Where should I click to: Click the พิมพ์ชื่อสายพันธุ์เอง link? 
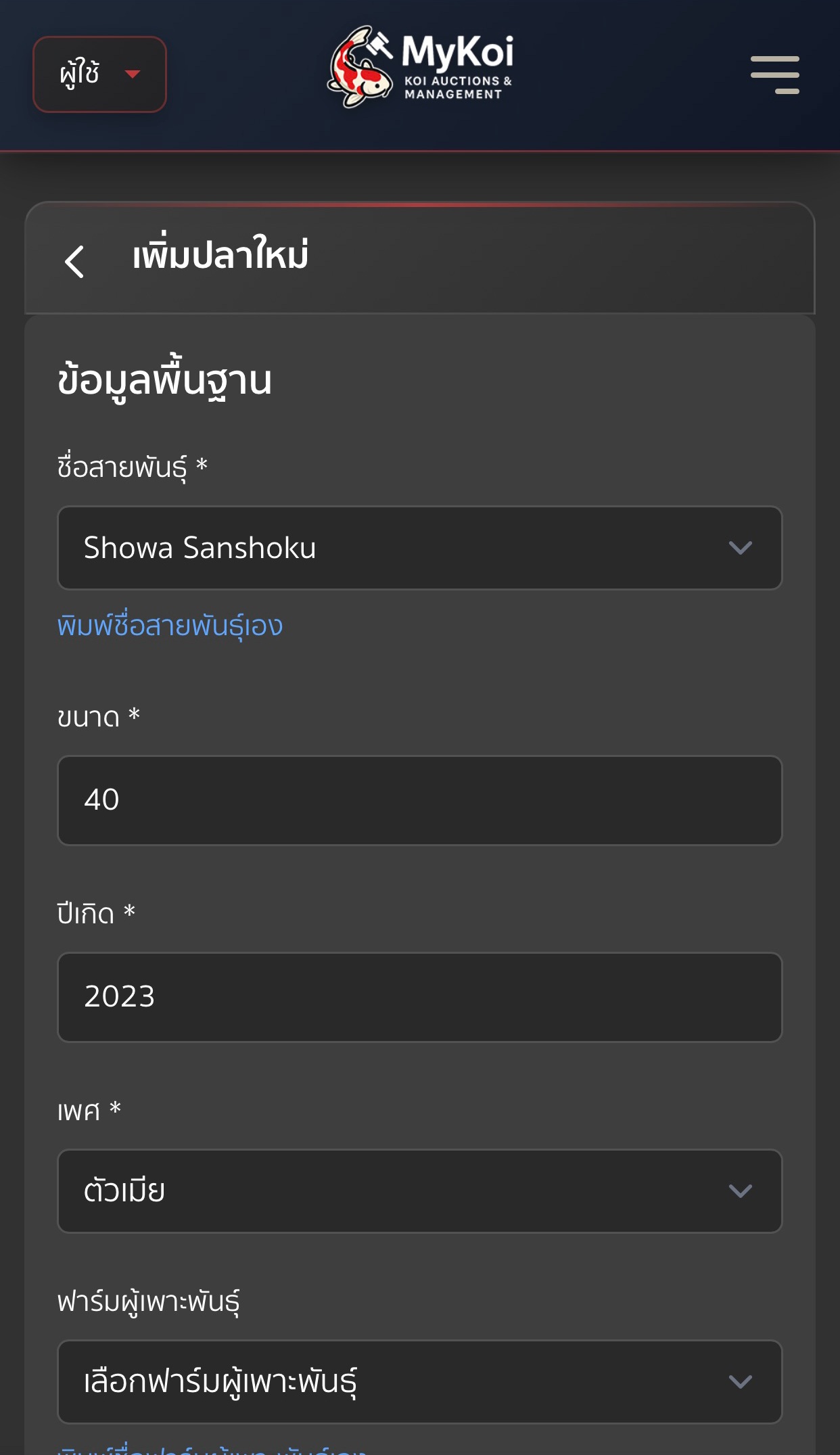pos(170,626)
